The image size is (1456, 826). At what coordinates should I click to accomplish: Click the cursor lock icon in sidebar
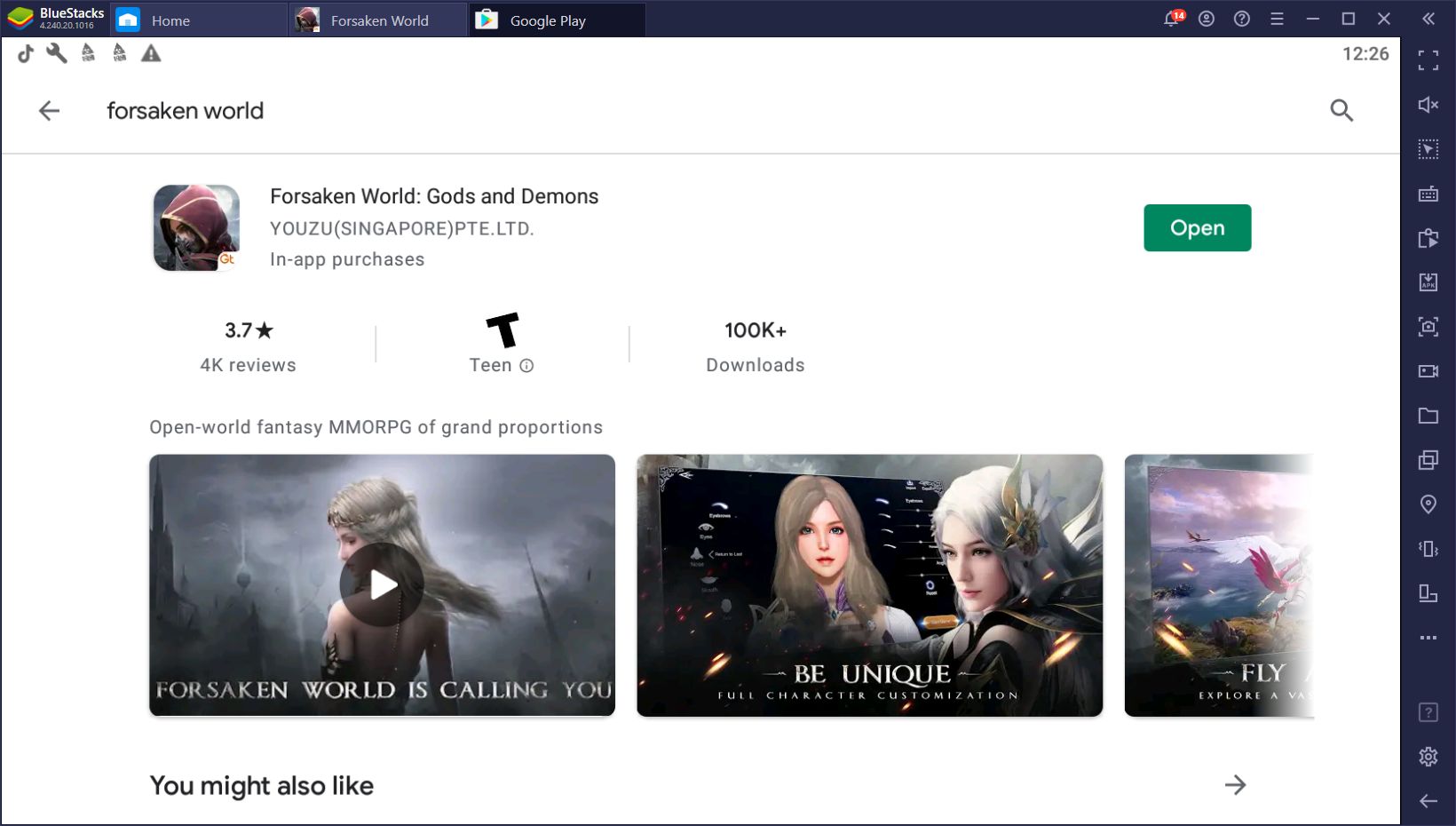coord(1428,149)
